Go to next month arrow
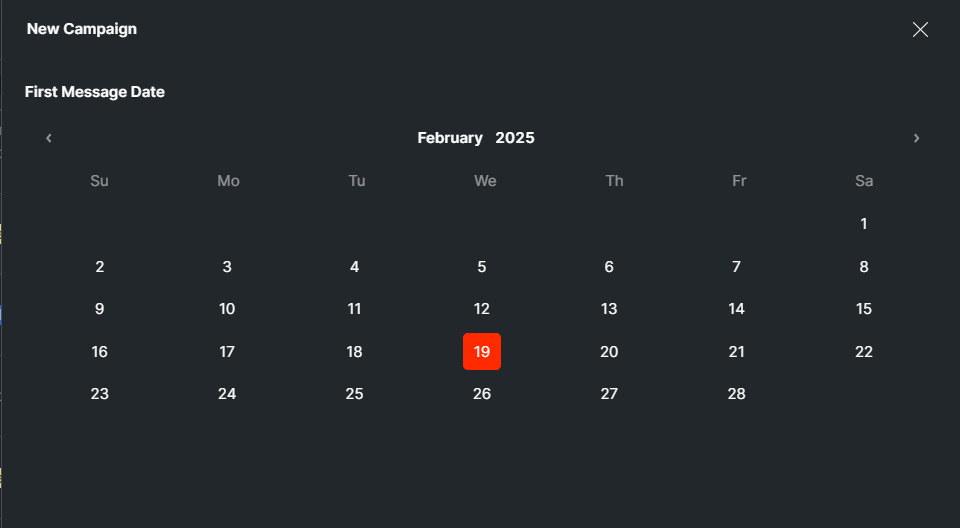The image size is (960, 528). click(916, 138)
